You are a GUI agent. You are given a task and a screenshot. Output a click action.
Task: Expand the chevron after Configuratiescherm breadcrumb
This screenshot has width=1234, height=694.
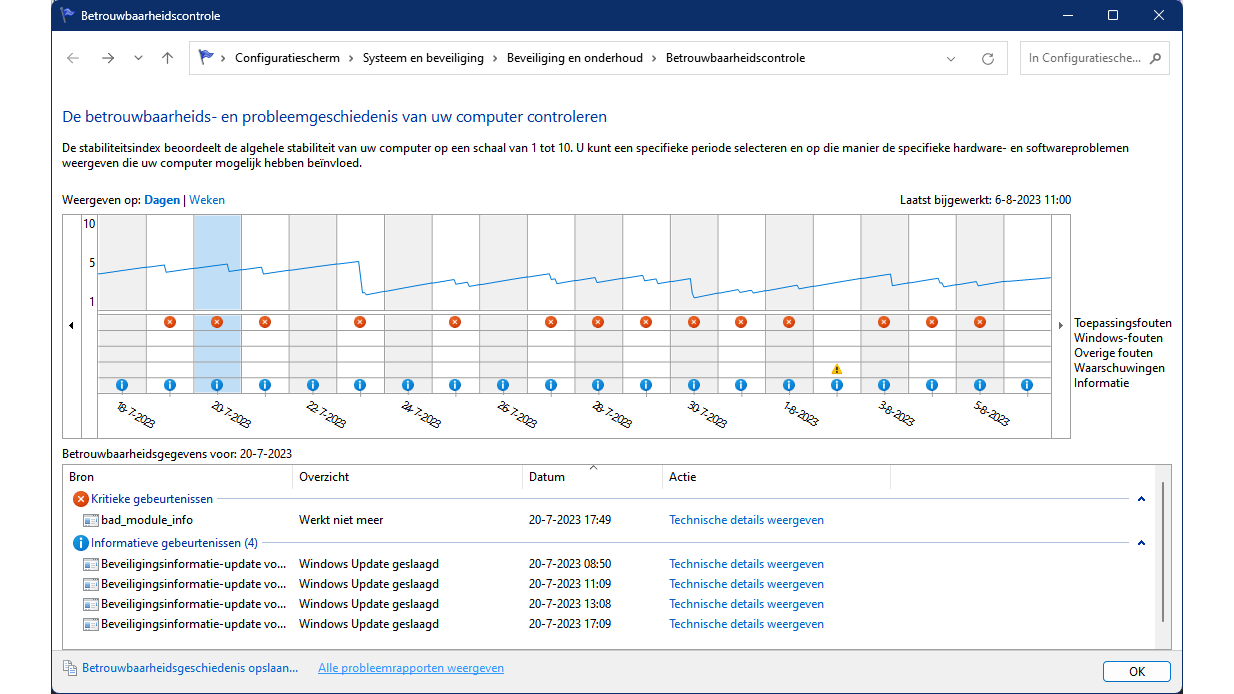pos(352,58)
